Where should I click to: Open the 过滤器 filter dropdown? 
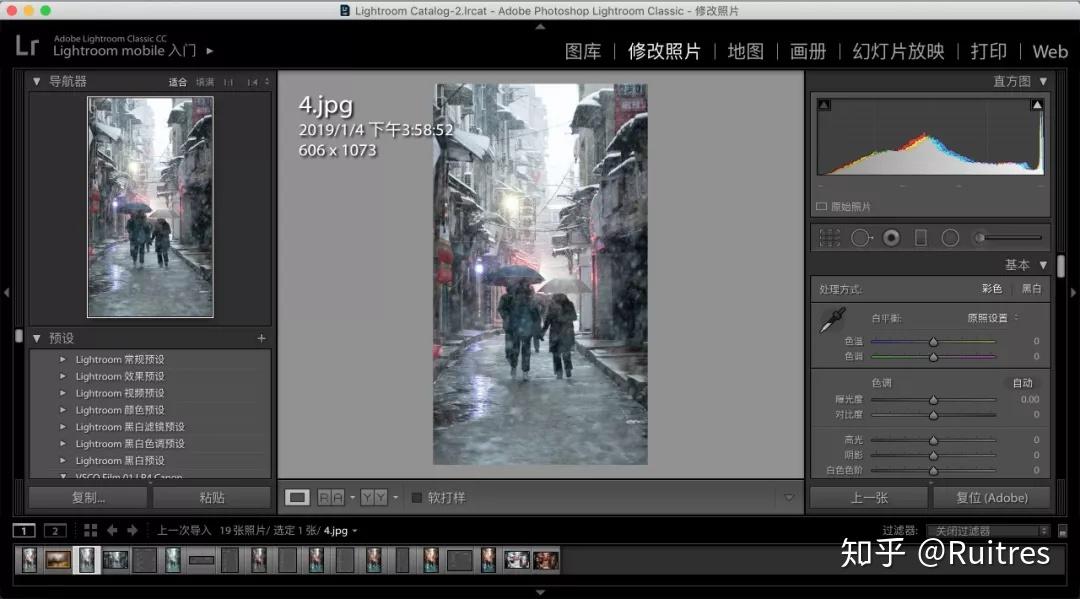tap(987, 531)
